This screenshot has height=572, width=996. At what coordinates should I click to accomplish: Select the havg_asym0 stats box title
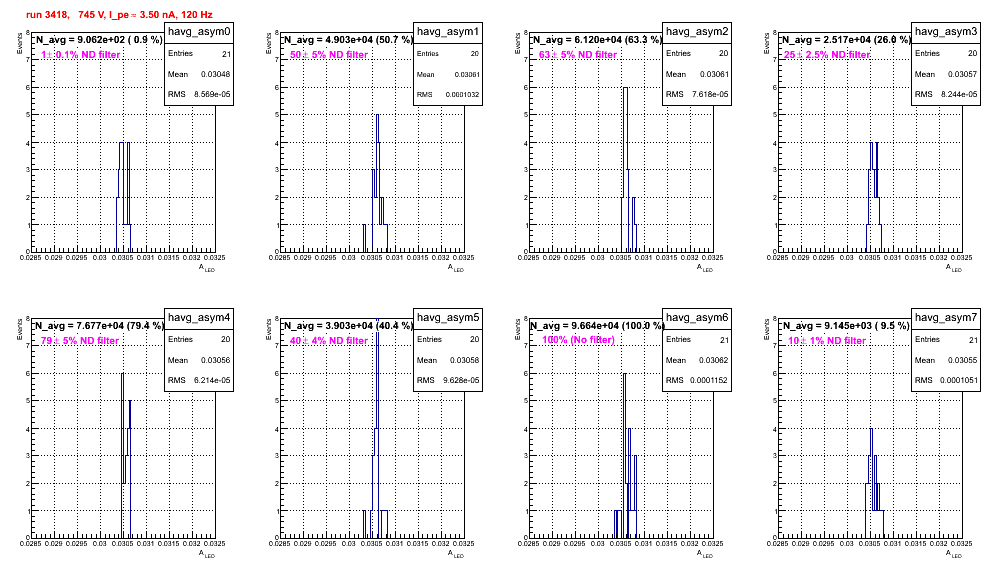click(x=199, y=32)
